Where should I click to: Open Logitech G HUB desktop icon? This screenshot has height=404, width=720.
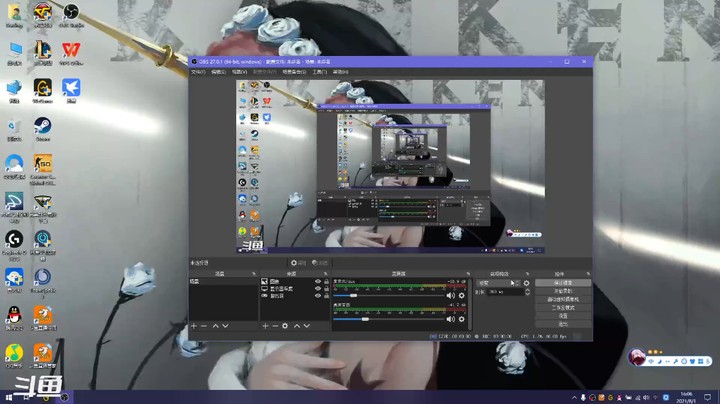click(14, 245)
